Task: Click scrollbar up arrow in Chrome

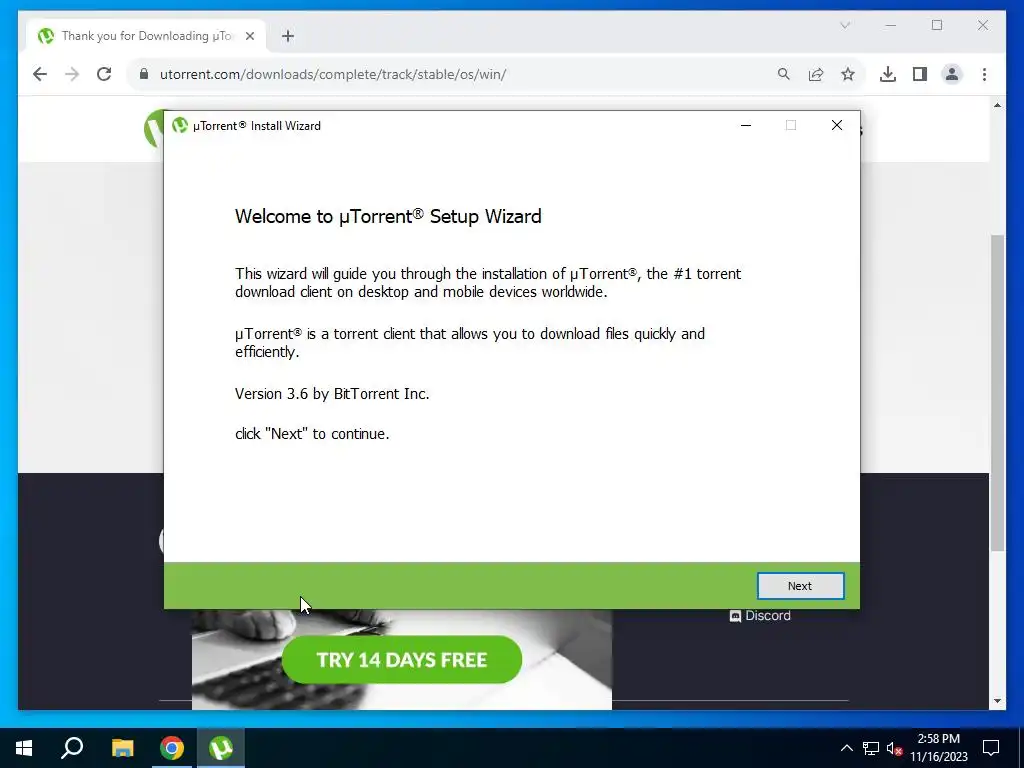Action: [997, 104]
